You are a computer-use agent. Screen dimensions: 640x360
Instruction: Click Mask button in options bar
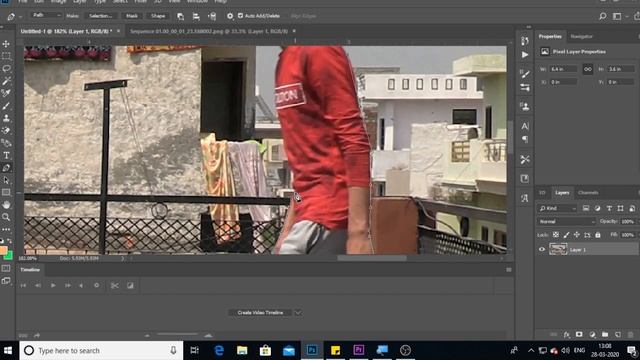coord(132,16)
